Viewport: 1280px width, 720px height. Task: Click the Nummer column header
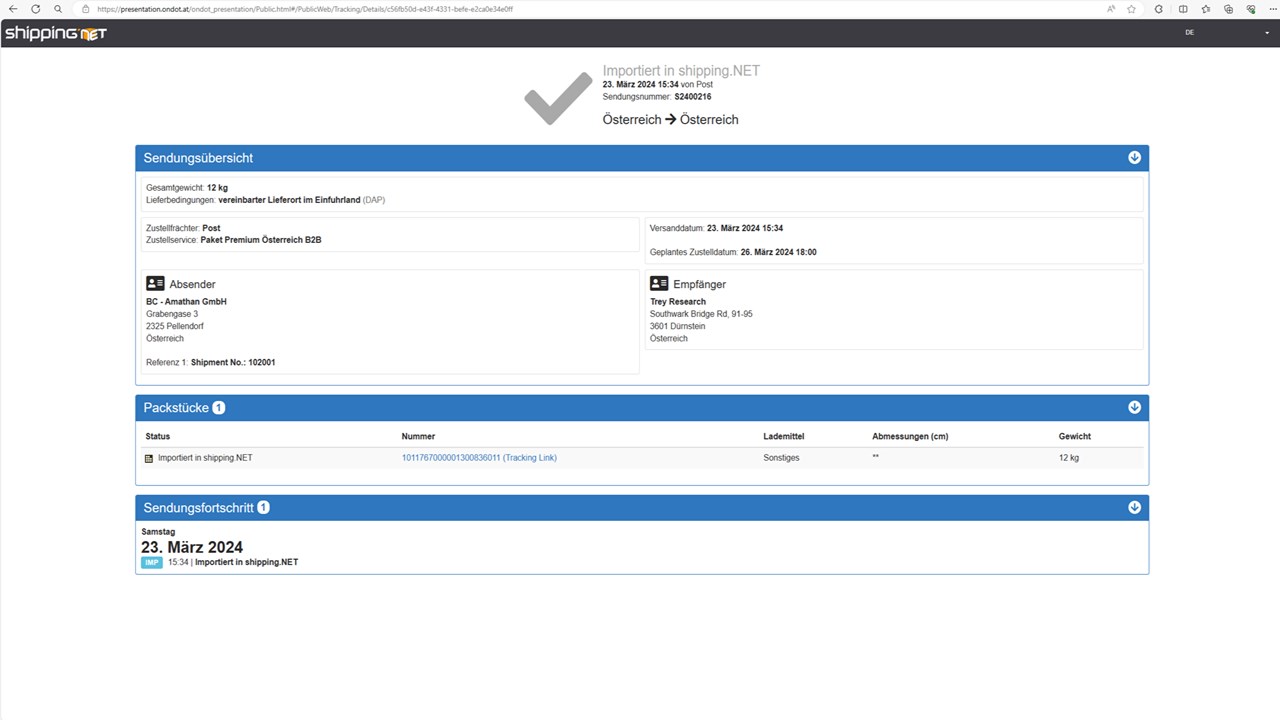point(418,436)
